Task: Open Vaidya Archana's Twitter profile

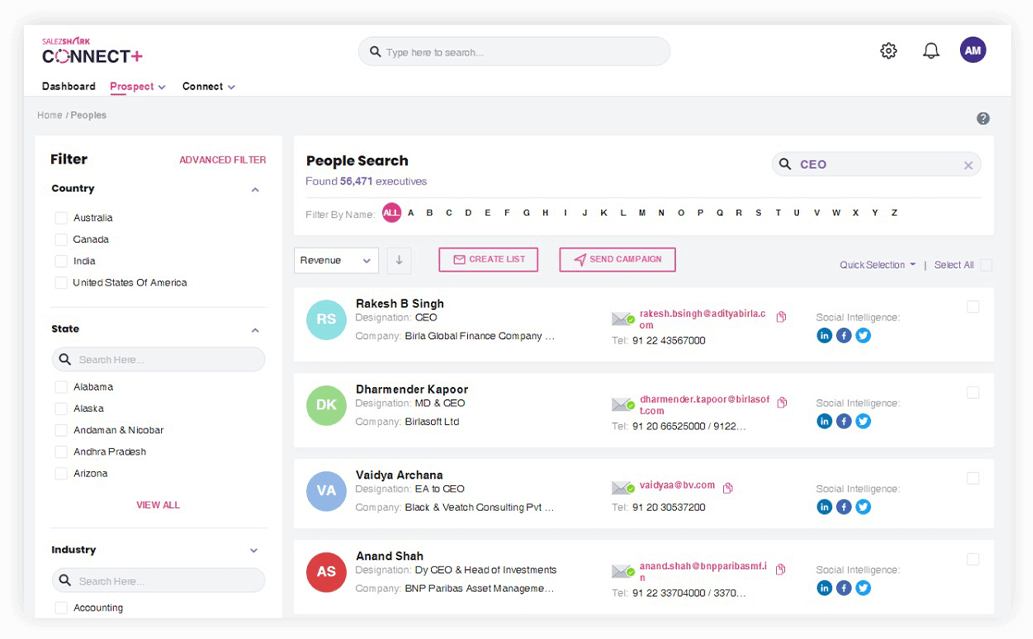Action: pyautogui.click(x=863, y=507)
